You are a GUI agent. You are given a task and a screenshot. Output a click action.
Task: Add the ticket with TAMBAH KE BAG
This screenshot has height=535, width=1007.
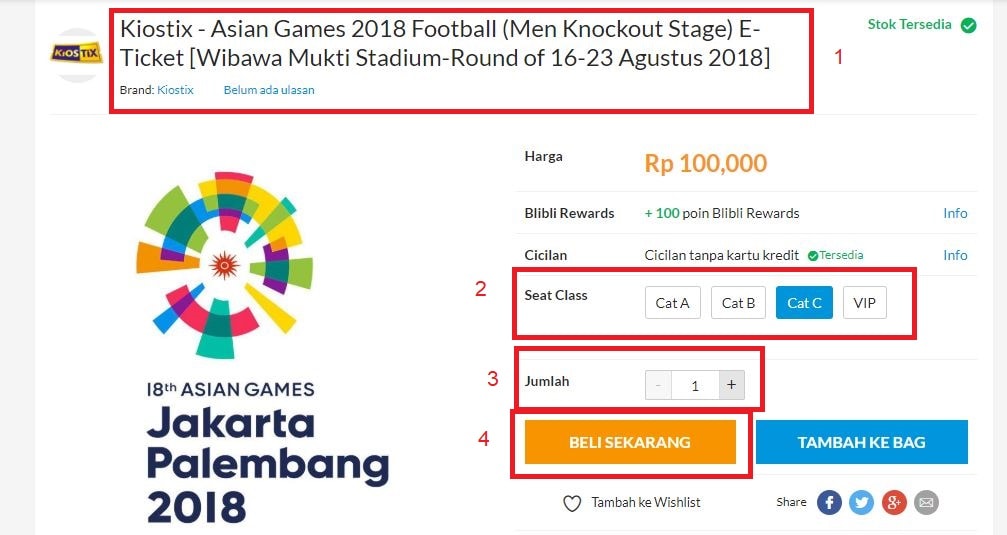[862, 442]
